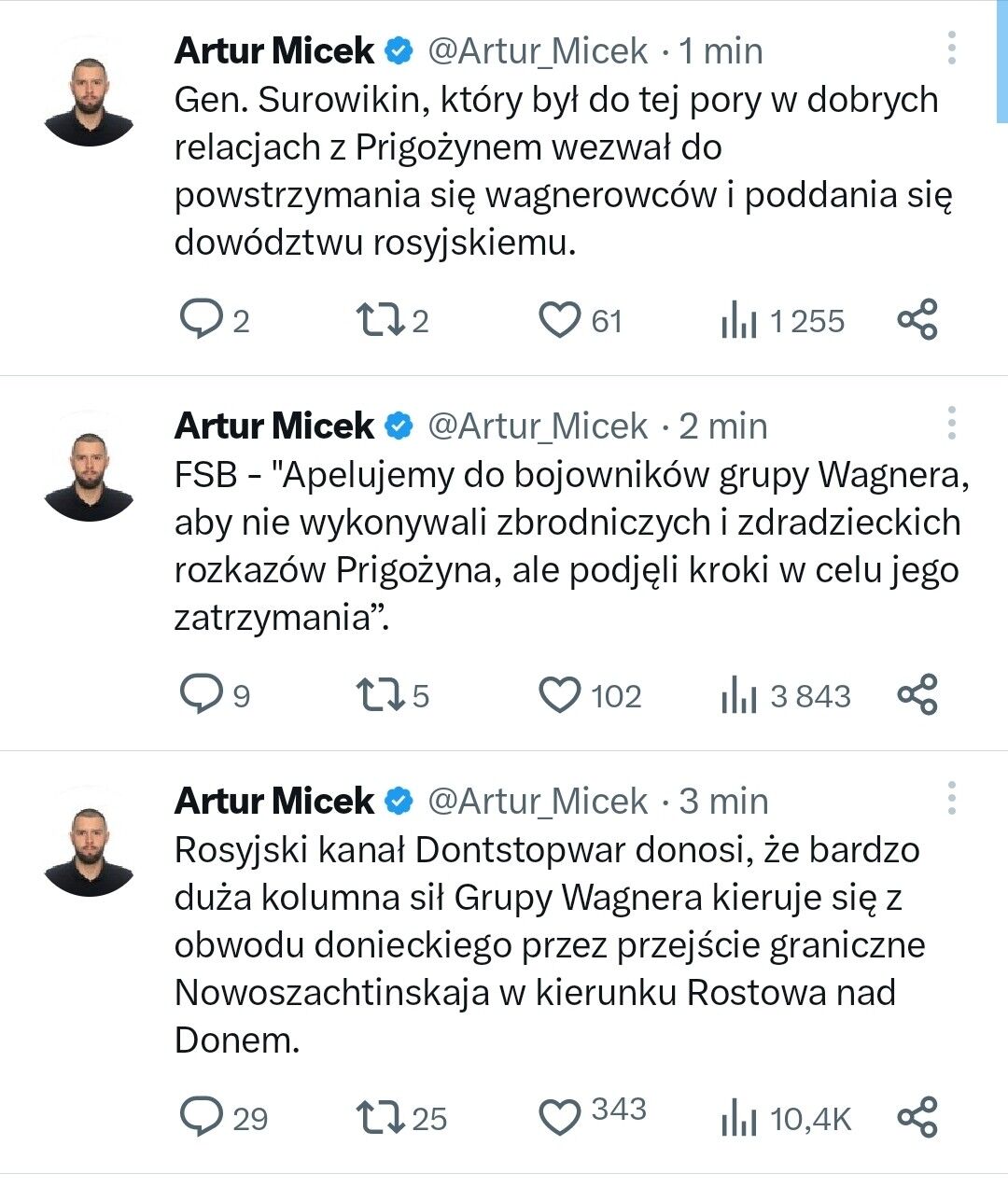Like the FSB tweet with 102 likes
This screenshot has height=1201, width=1008.
[560, 695]
